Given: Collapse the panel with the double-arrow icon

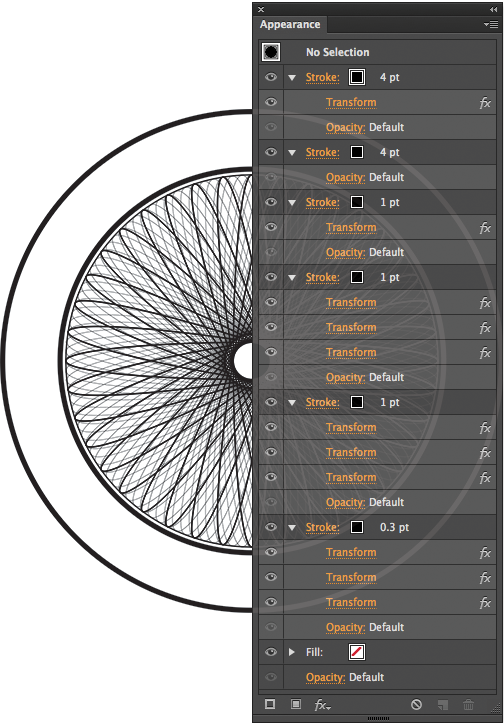Looking at the screenshot, I should point(493,9).
